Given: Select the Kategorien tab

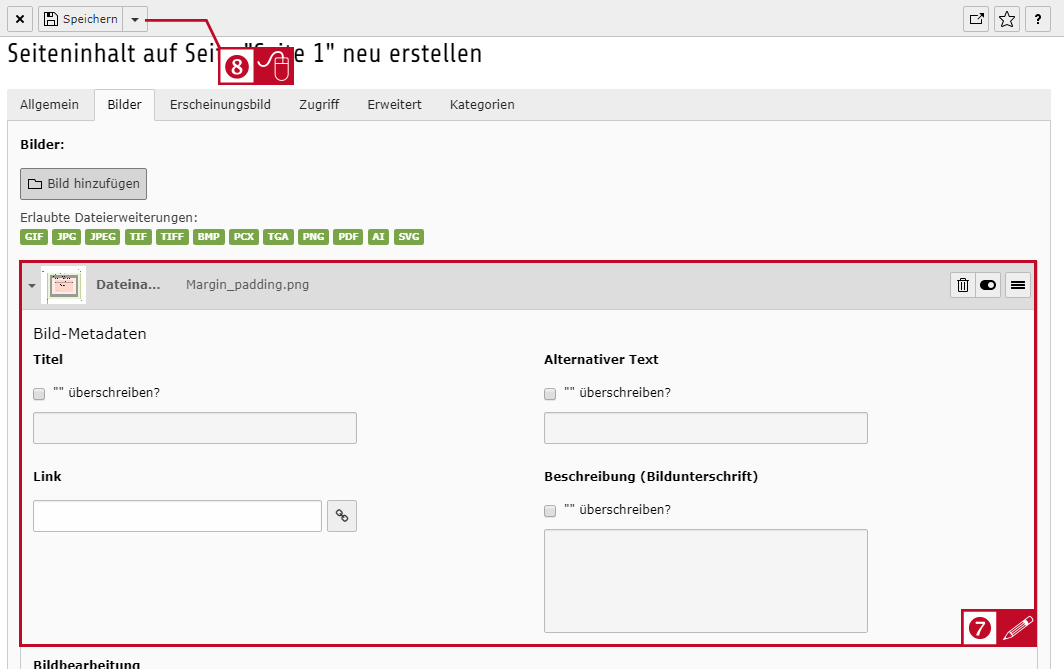Looking at the screenshot, I should 482,105.
